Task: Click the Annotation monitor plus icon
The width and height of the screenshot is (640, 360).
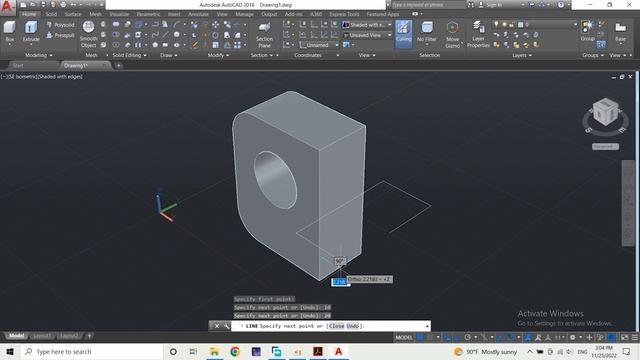Action: pyautogui.click(x=589, y=338)
